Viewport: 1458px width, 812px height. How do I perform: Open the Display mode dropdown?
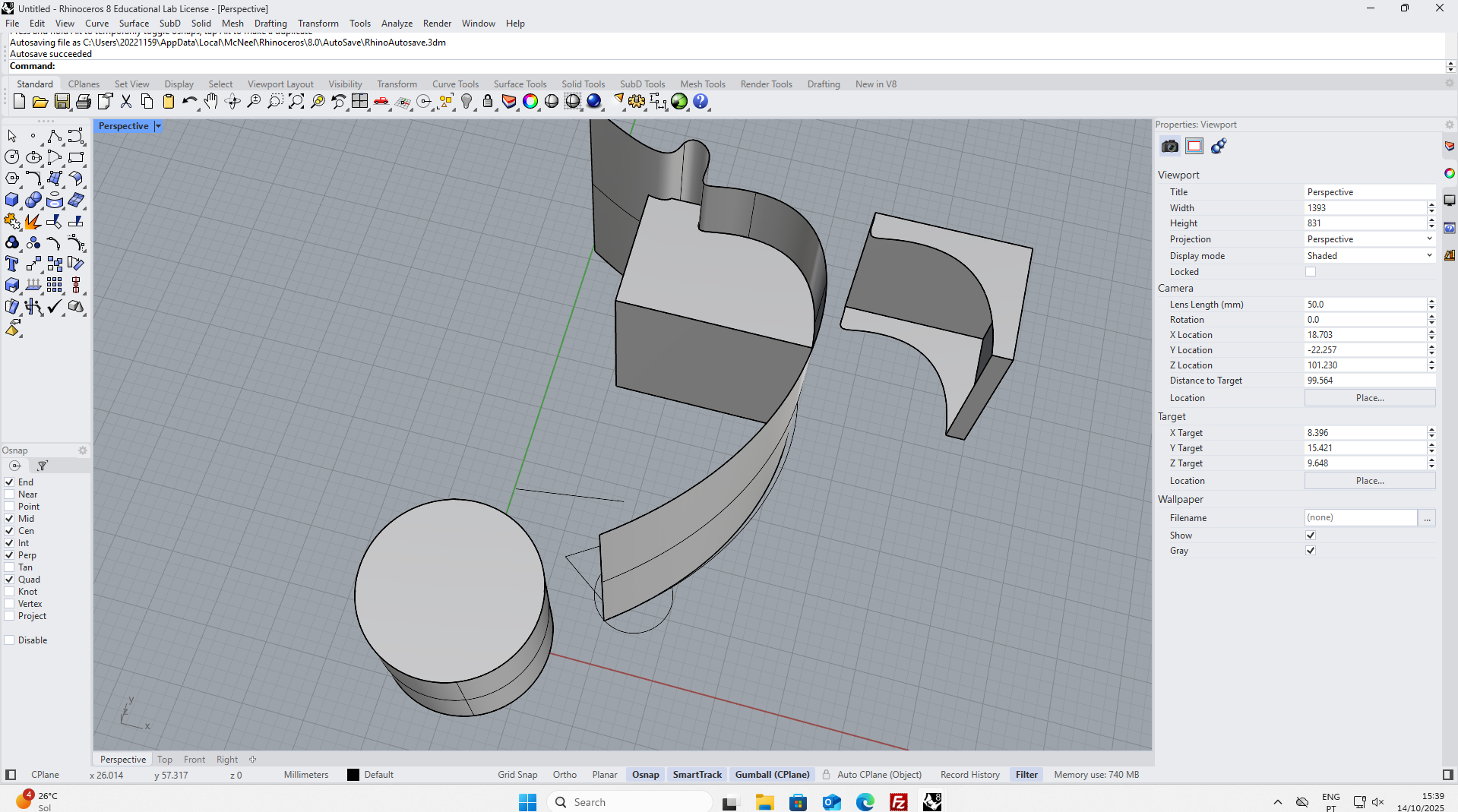(1369, 256)
